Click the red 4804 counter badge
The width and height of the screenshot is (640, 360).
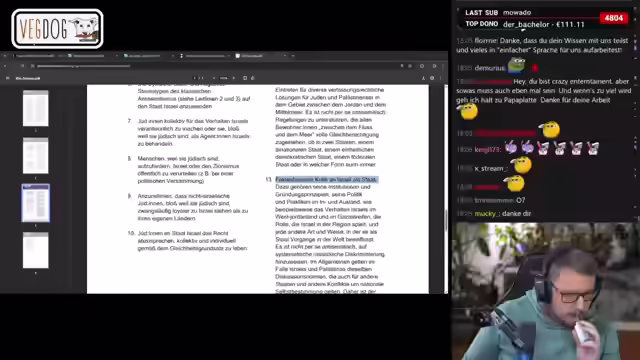[613, 18]
